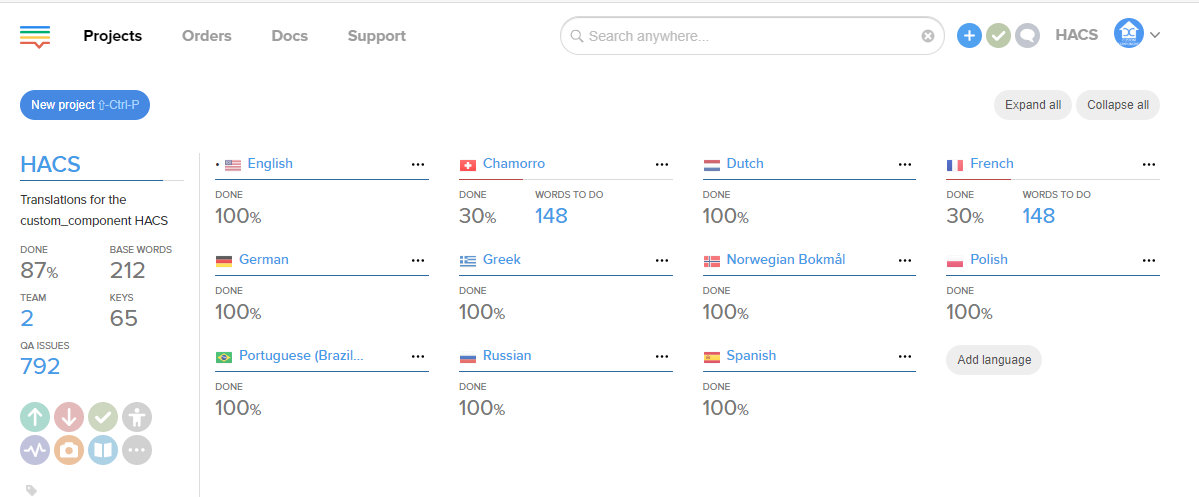The image size is (1199, 497).
Task: Click the New project button
Action: point(84,104)
